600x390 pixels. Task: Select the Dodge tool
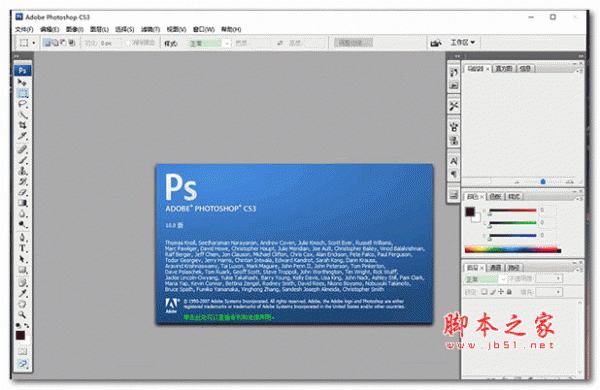[x=22, y=224]
